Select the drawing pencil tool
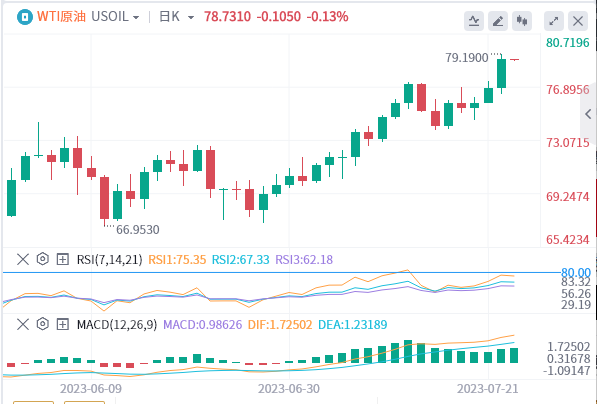 coord(498,21)
